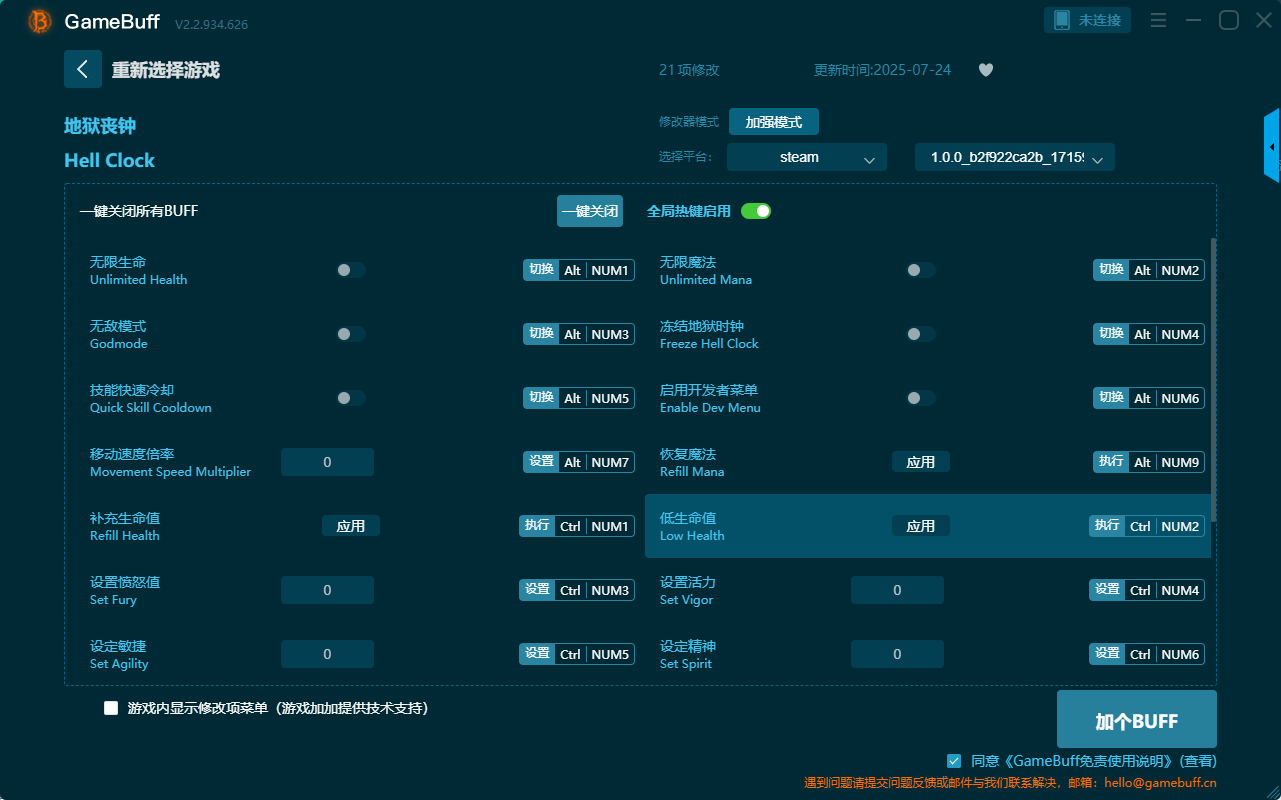Apply Low Health with 应用 button
Screen dimensions: 1281x800
(x=921, y=526)
